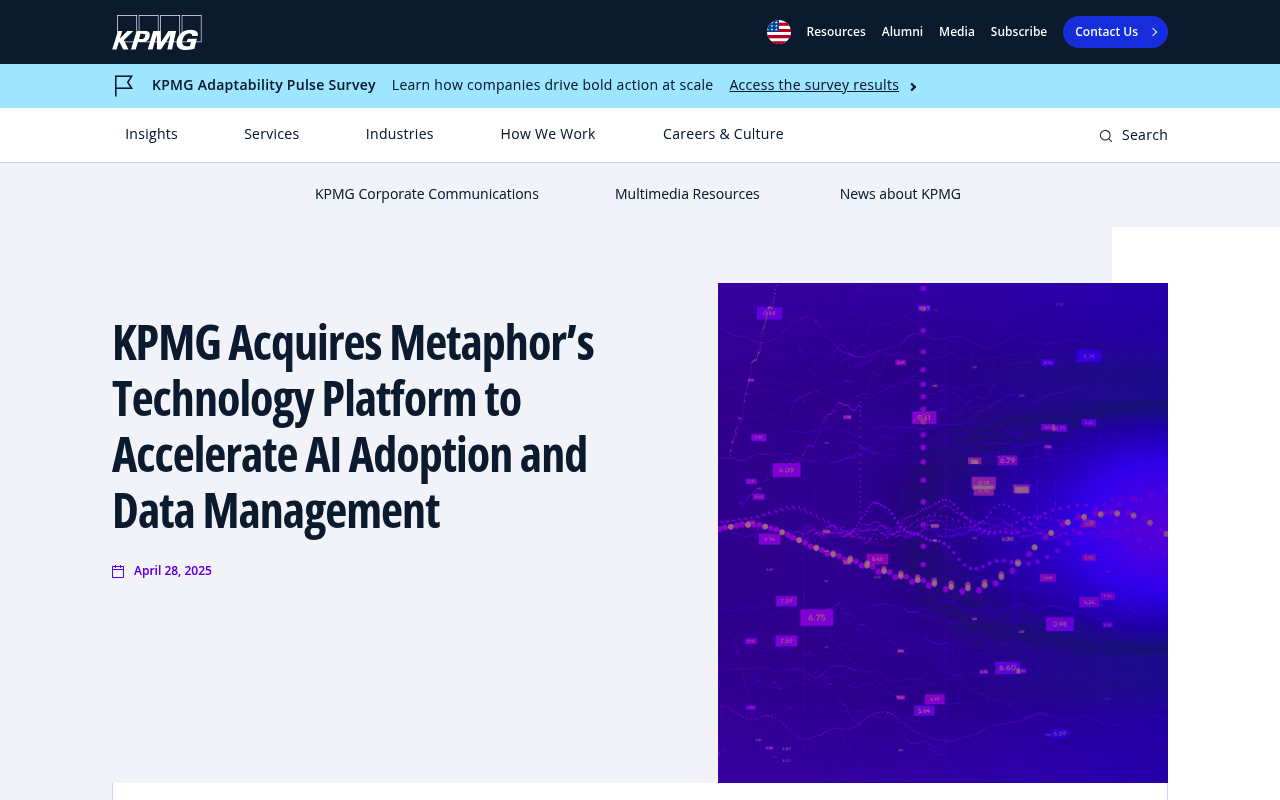Screen dimensions: 1280x800
Task: Go to News about KPMG tab
Action: click(900, 194)
